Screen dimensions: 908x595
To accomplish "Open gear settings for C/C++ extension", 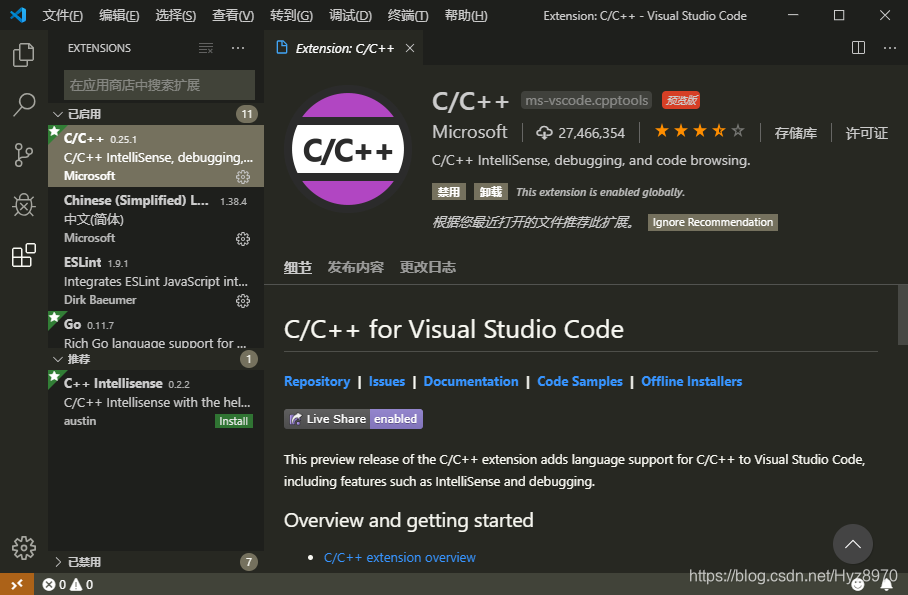I will (243, 177).
